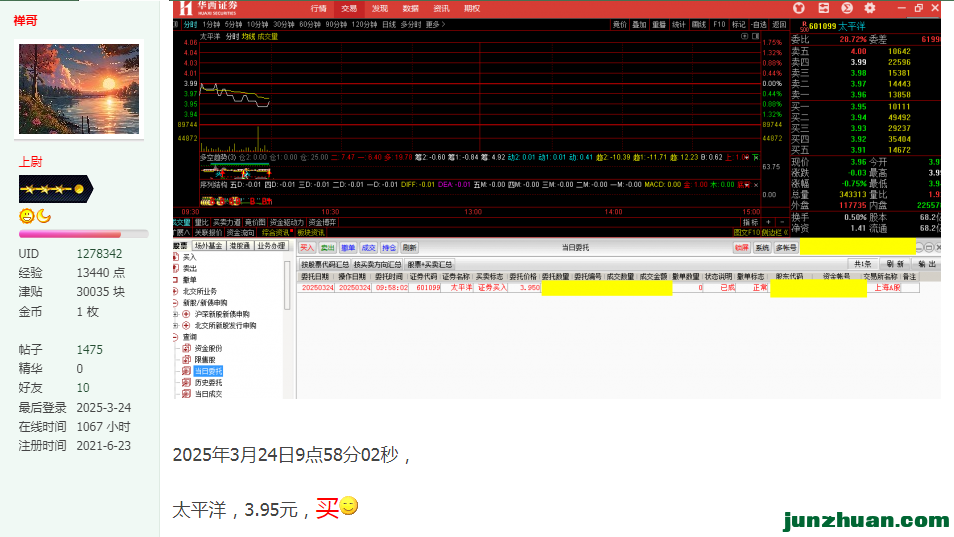The width and height of the screenshot is (954, 537).
Task: Expand the 沪深新股新债申购 node
Action: [x=176, y=314]
